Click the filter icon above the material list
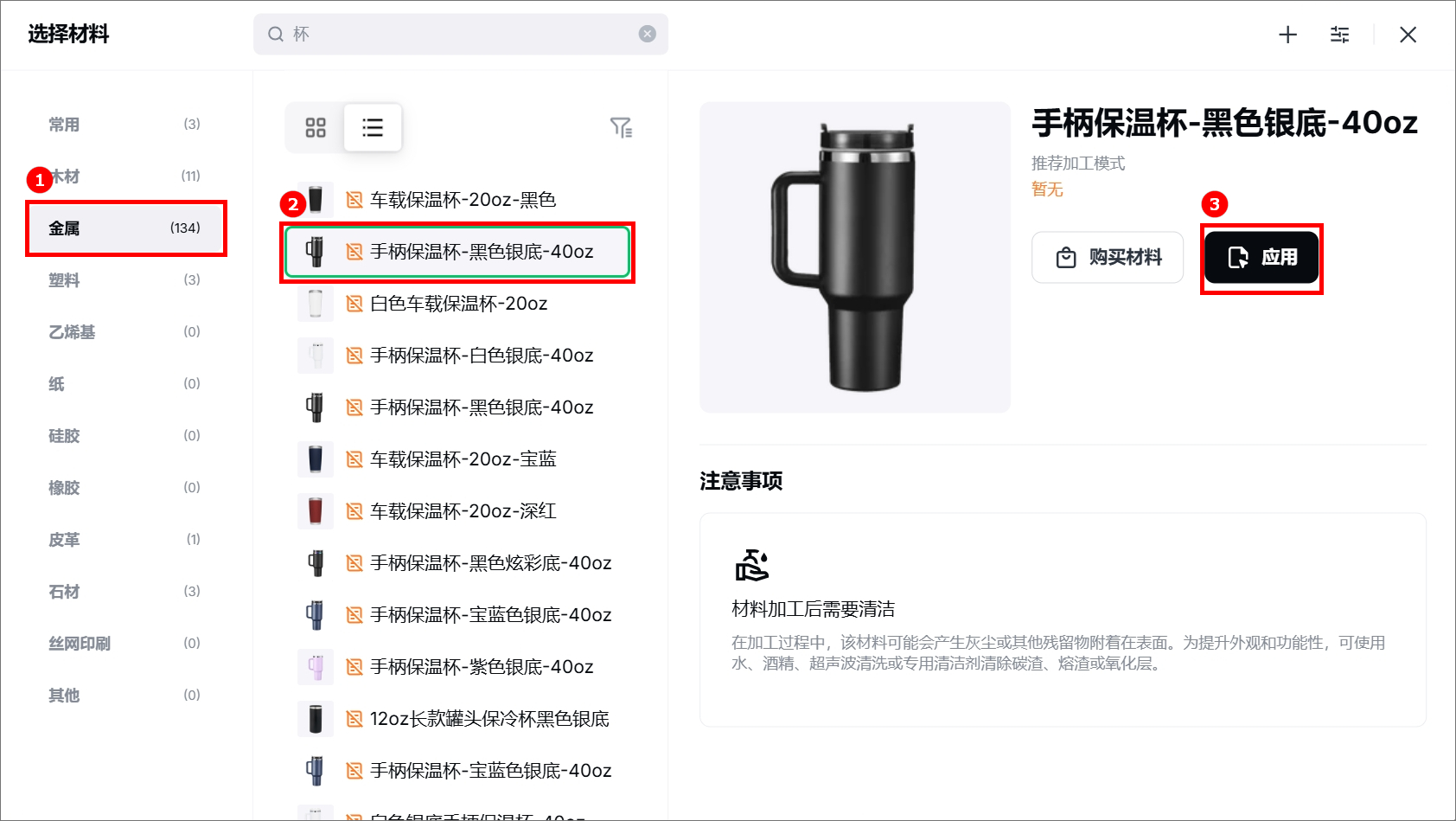Image resolution: width=1456 pixels, height=821 pixels. pyautogui.click(x=621, y=128)
